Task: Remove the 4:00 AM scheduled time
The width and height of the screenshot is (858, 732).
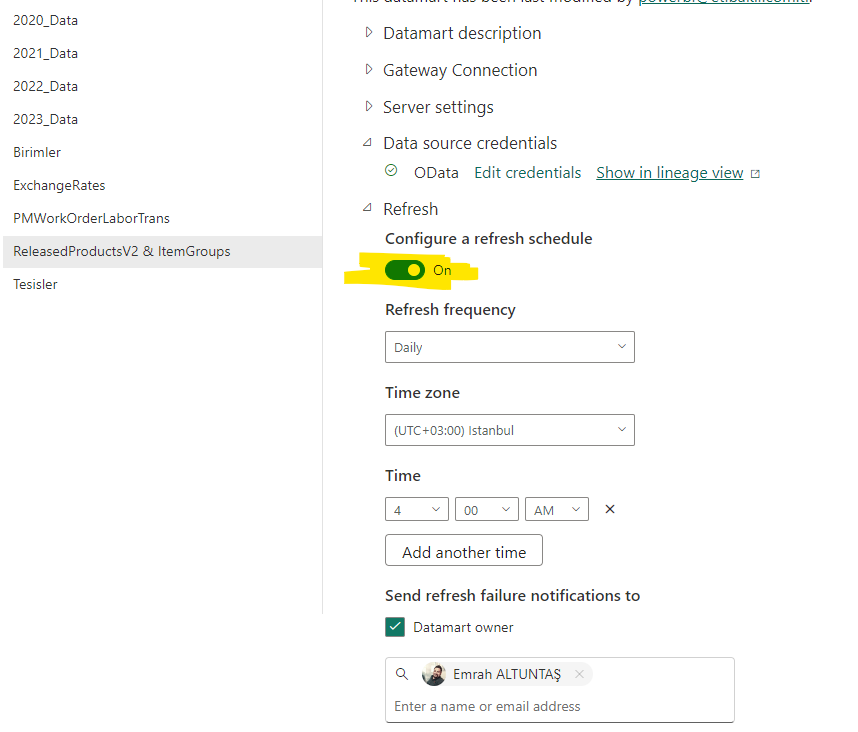Action: point(610,509)
